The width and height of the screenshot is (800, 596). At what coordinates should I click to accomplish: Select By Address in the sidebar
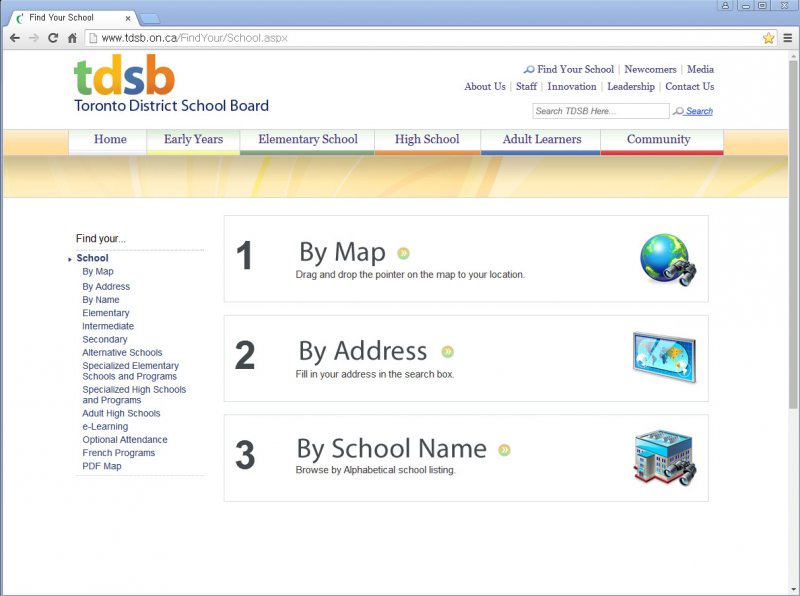[106, 287]
